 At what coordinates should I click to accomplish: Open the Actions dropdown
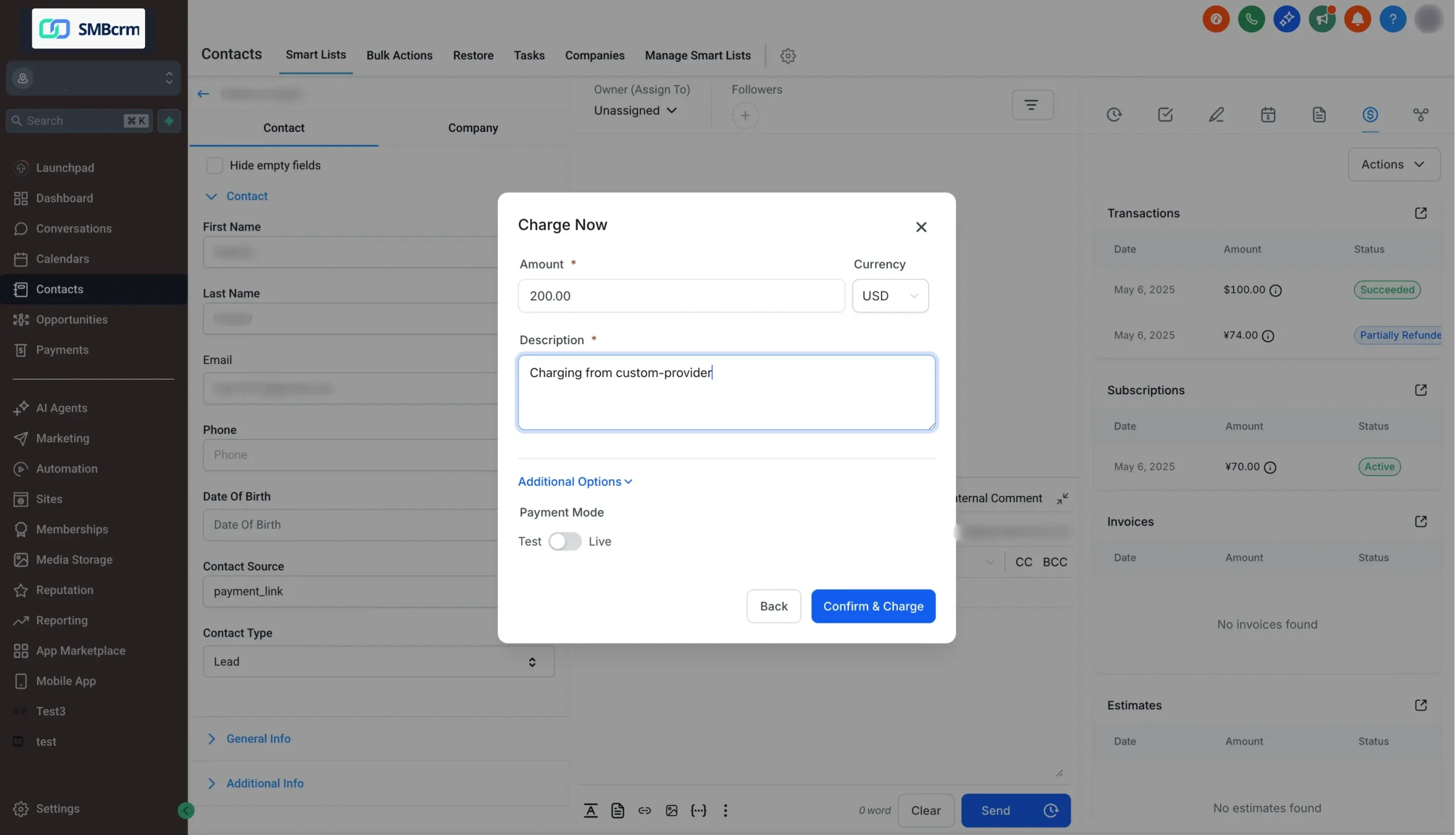[1393, 164]
